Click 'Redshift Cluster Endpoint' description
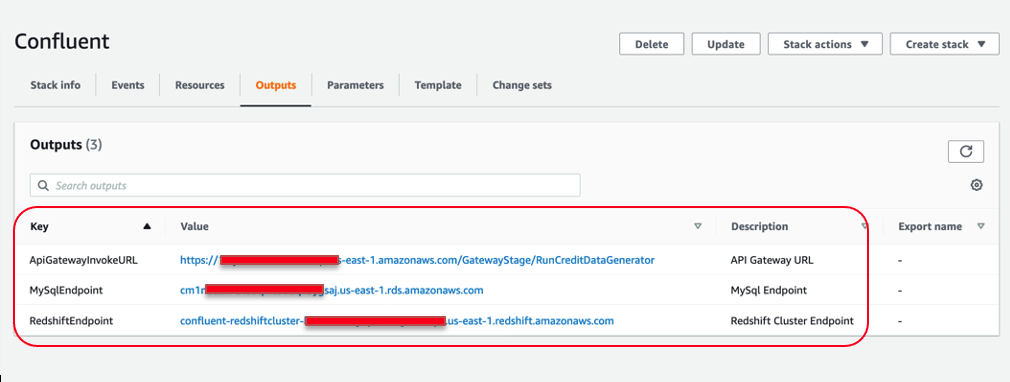Viewport: 1010px width, 382px height. [x=792, y=321]
